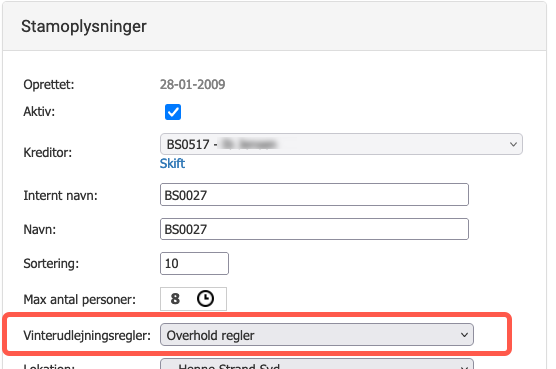Viewport: 556px width, 369px height.
Task: Focus the Navn text field
Action: pyautogui.click(x=314, y=229)
